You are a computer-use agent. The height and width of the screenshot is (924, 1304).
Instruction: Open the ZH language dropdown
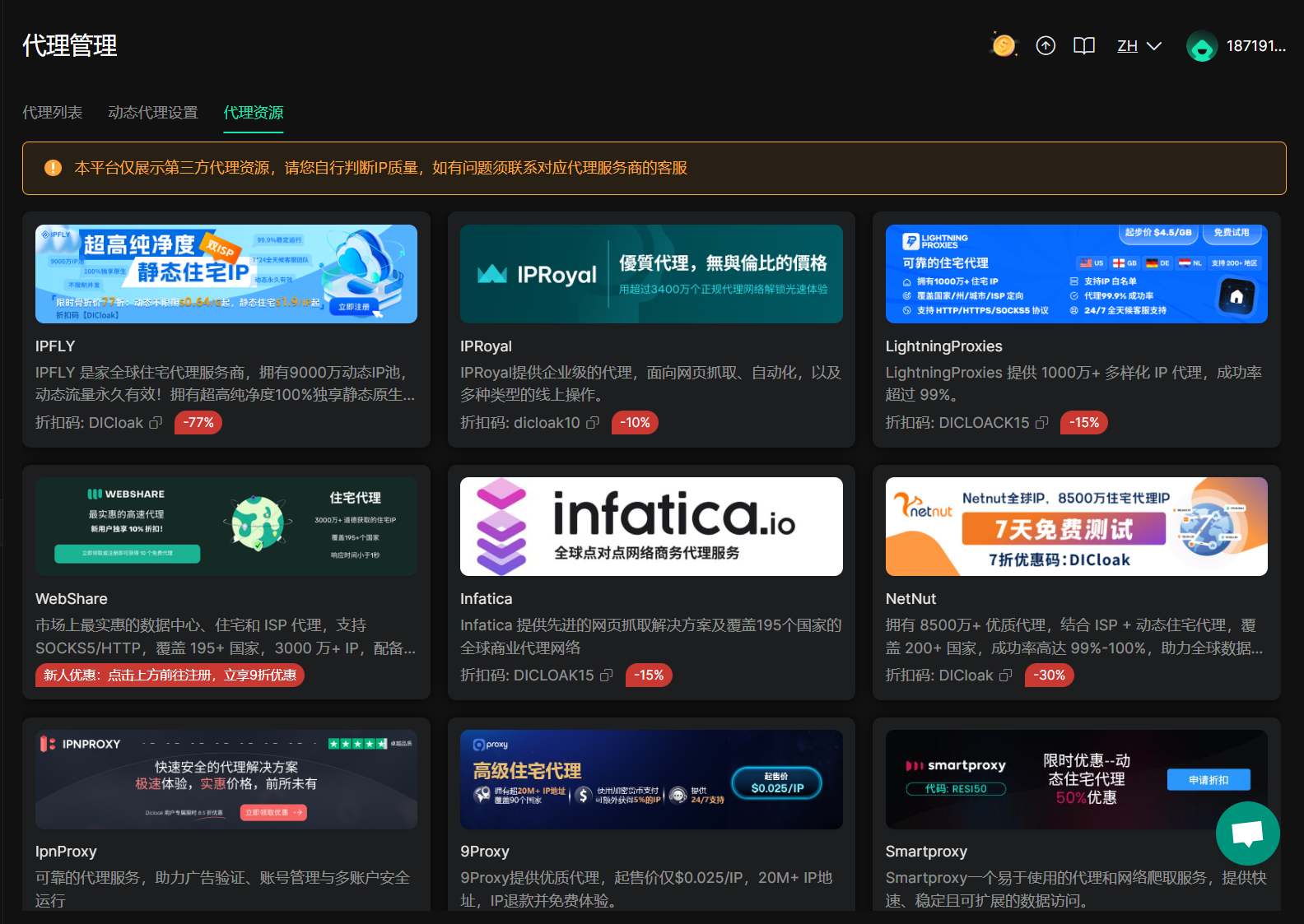(1139, 46)
